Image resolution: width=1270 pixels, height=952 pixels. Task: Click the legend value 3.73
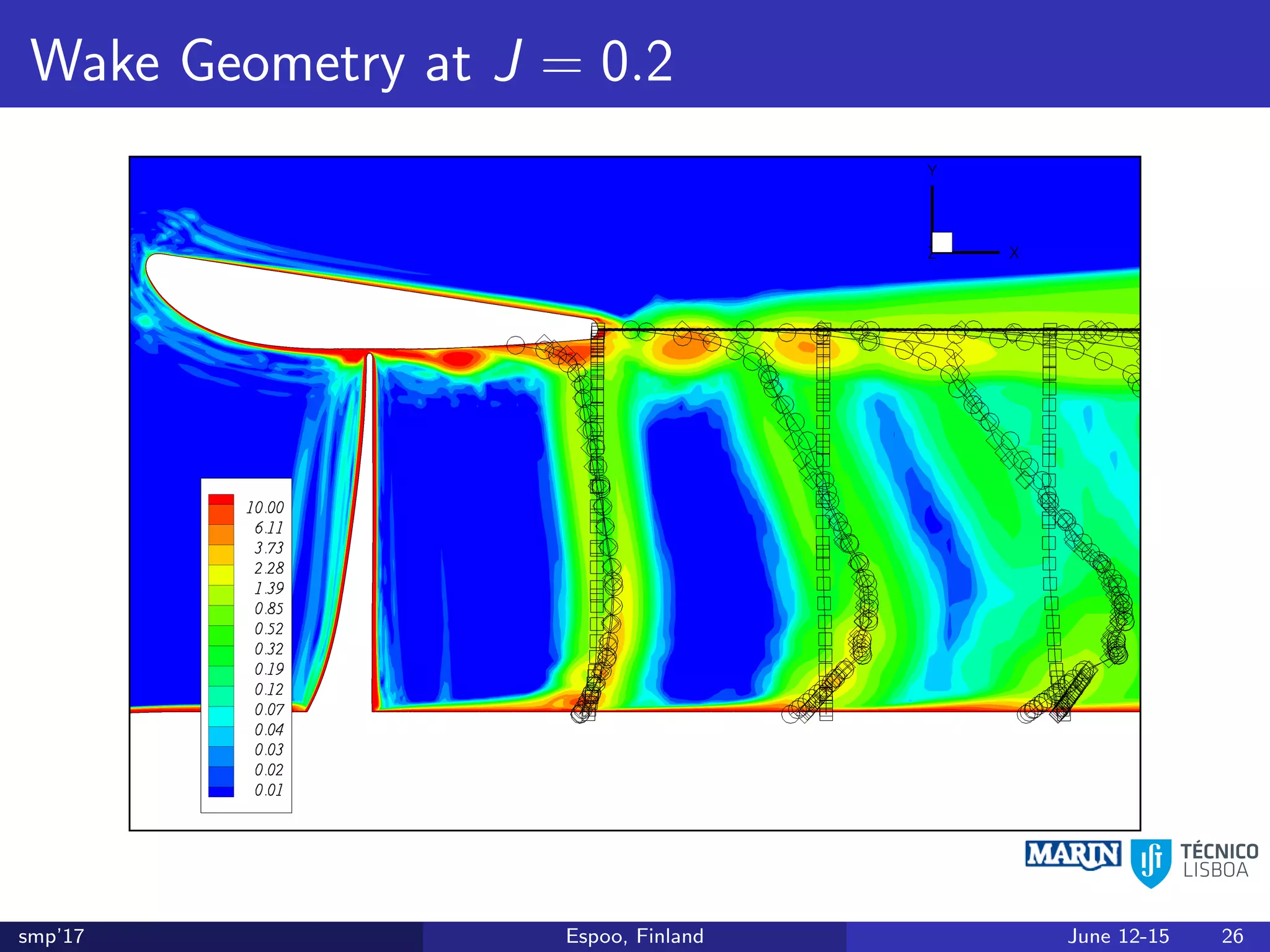pos(269,548)
